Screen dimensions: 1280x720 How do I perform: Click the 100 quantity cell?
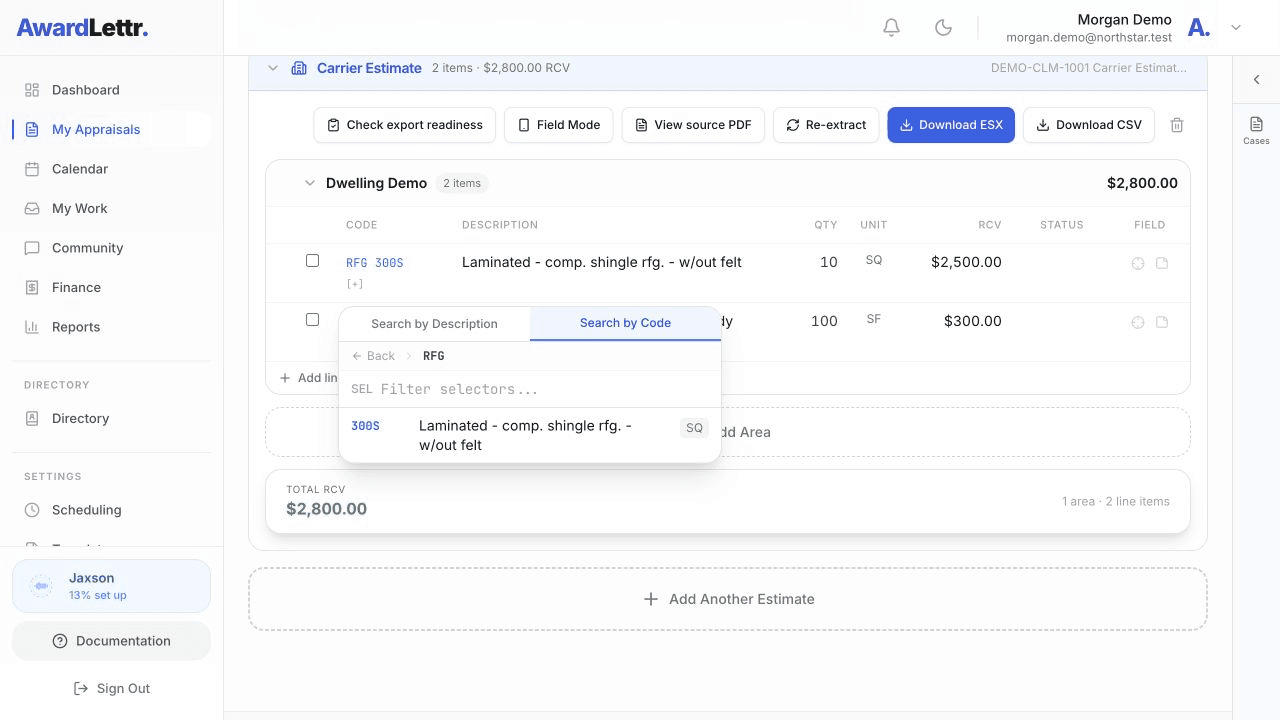(824, 321)
